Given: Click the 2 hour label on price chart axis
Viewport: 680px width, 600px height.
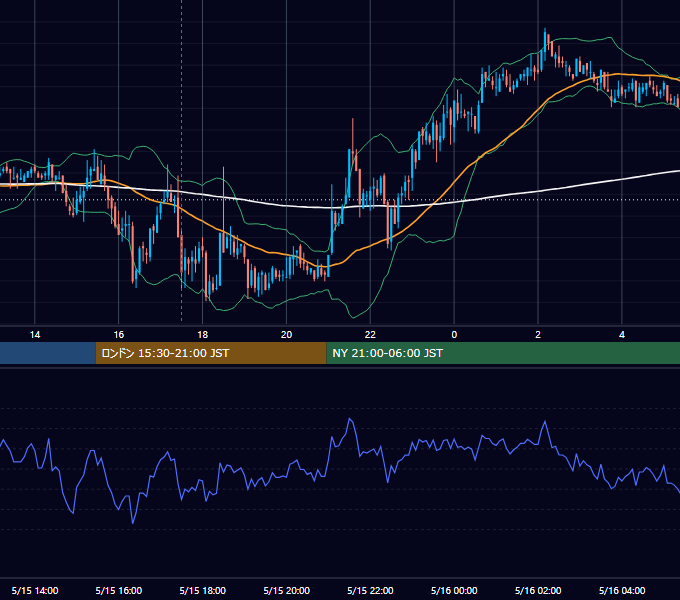Looking at the screenshot, I should coord(538,335).
